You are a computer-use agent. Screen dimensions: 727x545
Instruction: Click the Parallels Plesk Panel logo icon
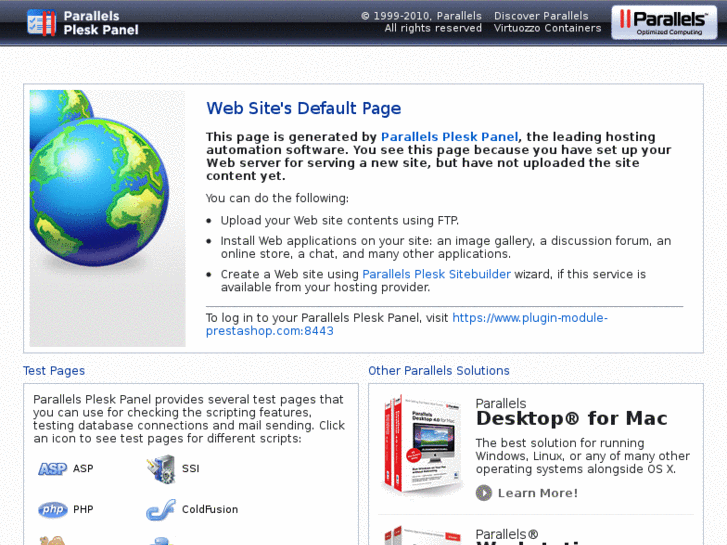tap(41, 22)
